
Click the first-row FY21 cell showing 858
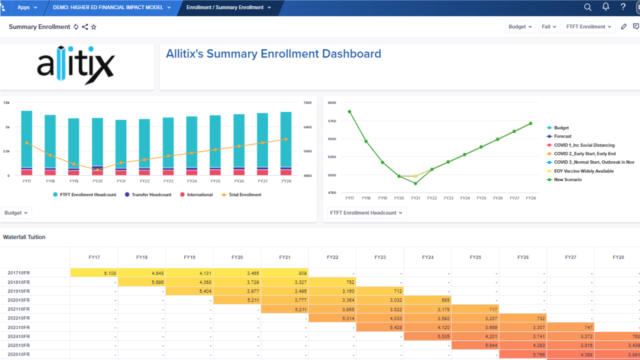[284, 273]
